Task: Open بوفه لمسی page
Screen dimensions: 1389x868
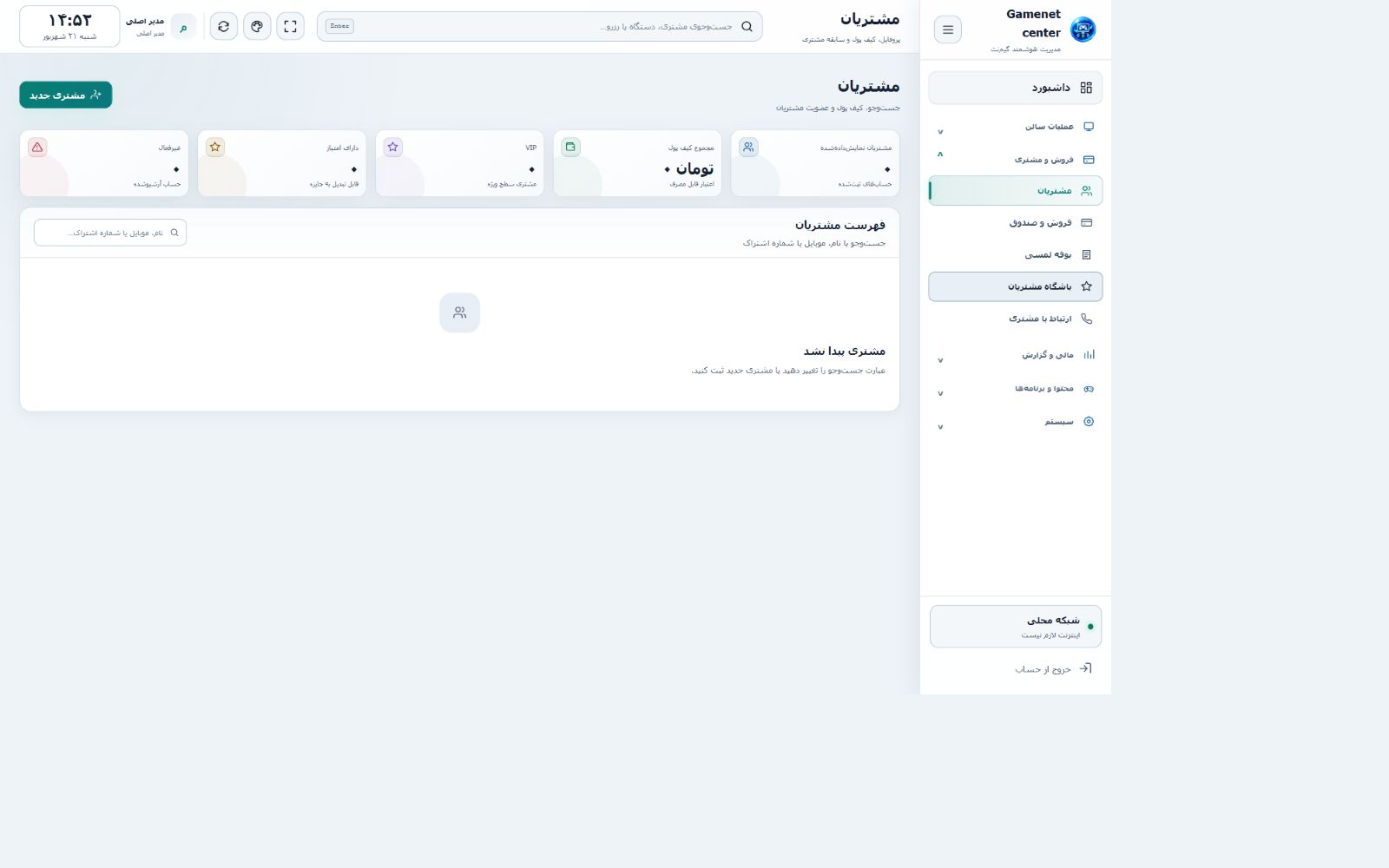Action: click(1016, 254)
